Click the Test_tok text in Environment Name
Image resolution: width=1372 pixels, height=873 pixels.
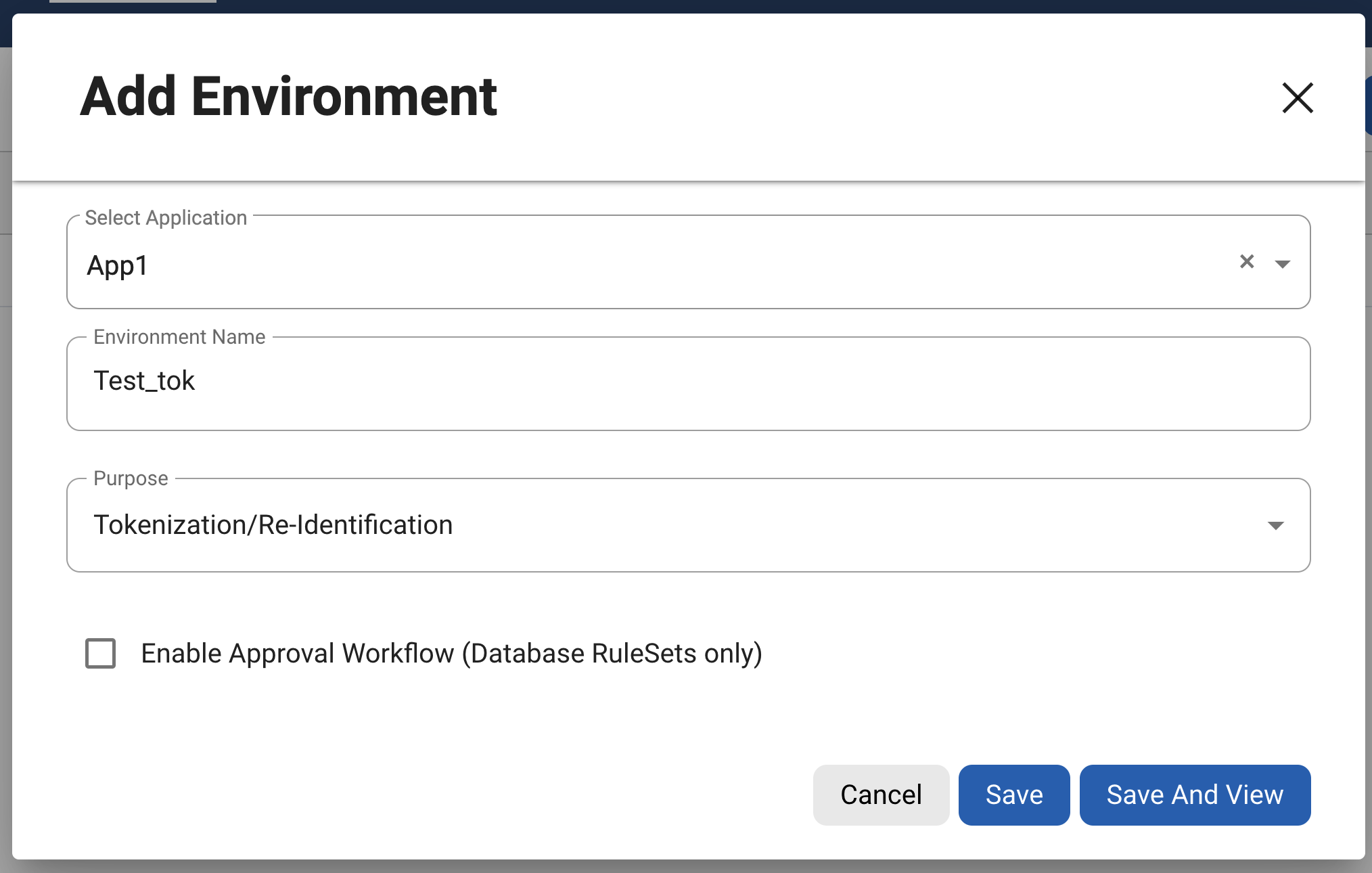(x=144, y=381)
